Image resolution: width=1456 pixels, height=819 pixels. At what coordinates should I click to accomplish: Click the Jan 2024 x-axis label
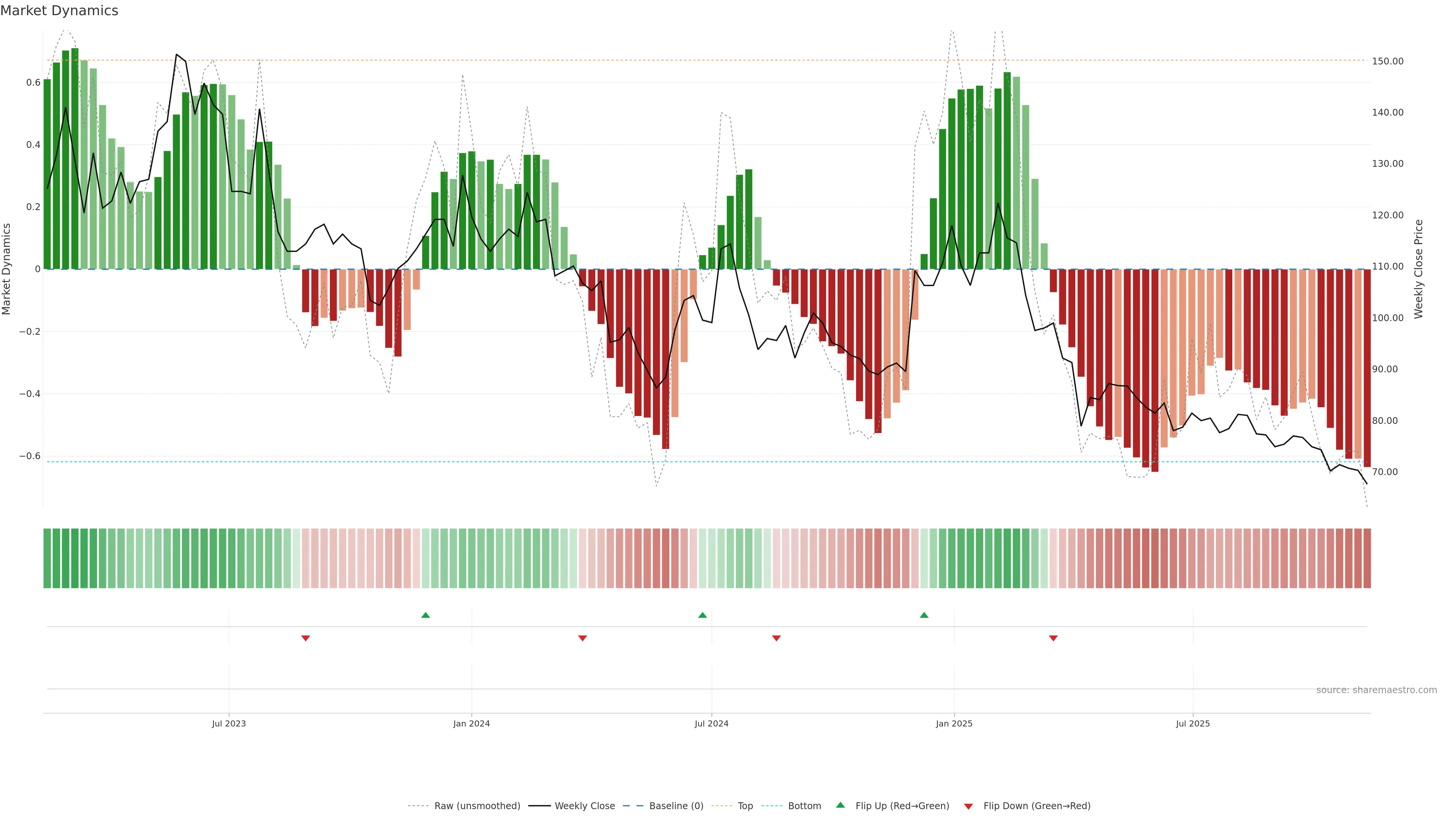[471, 723]
